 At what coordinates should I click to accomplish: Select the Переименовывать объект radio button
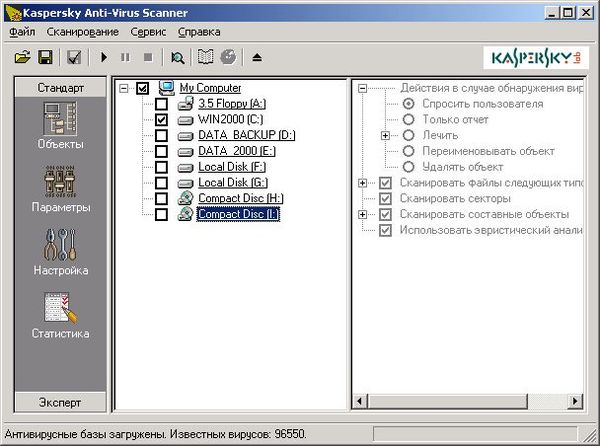[x=409, y=151]
